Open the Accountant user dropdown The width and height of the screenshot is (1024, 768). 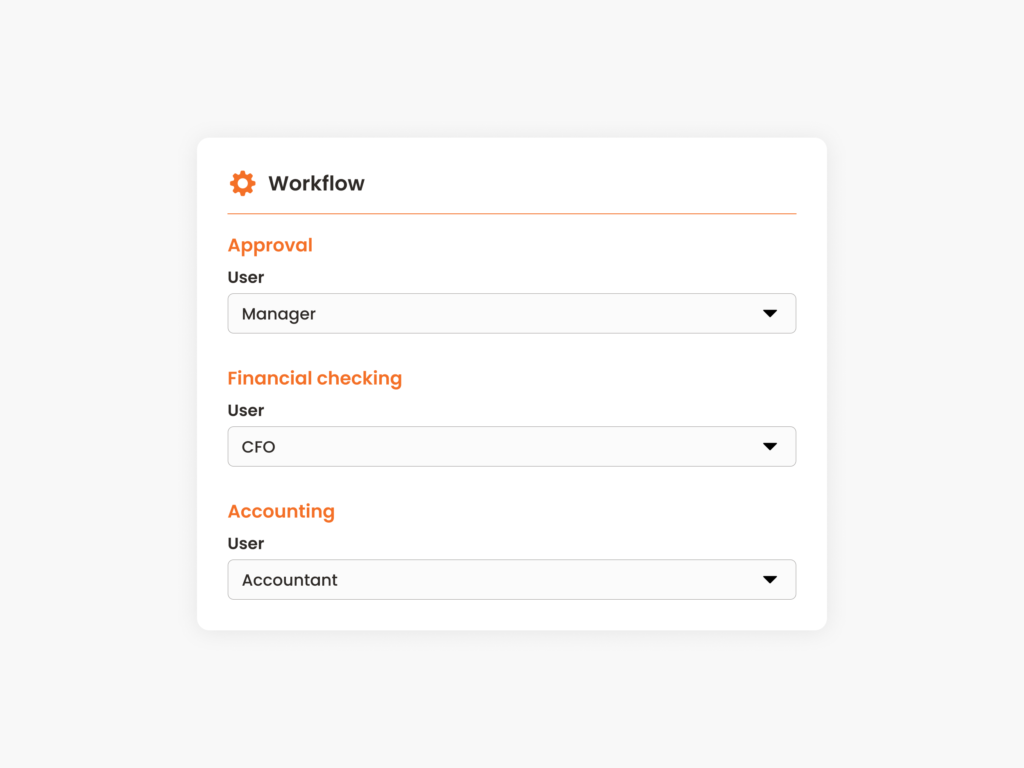(512, 579)
